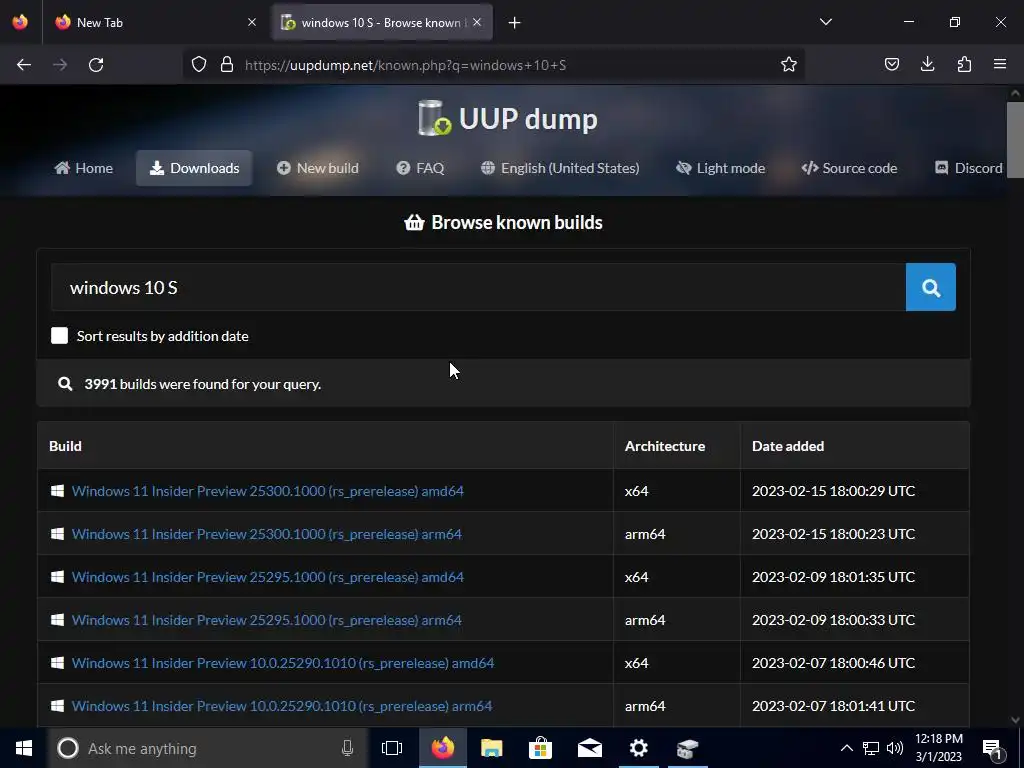This screenshot has width=1024, height=768.
Task: Open Task View on the taskbar
Action: [392, 748]
